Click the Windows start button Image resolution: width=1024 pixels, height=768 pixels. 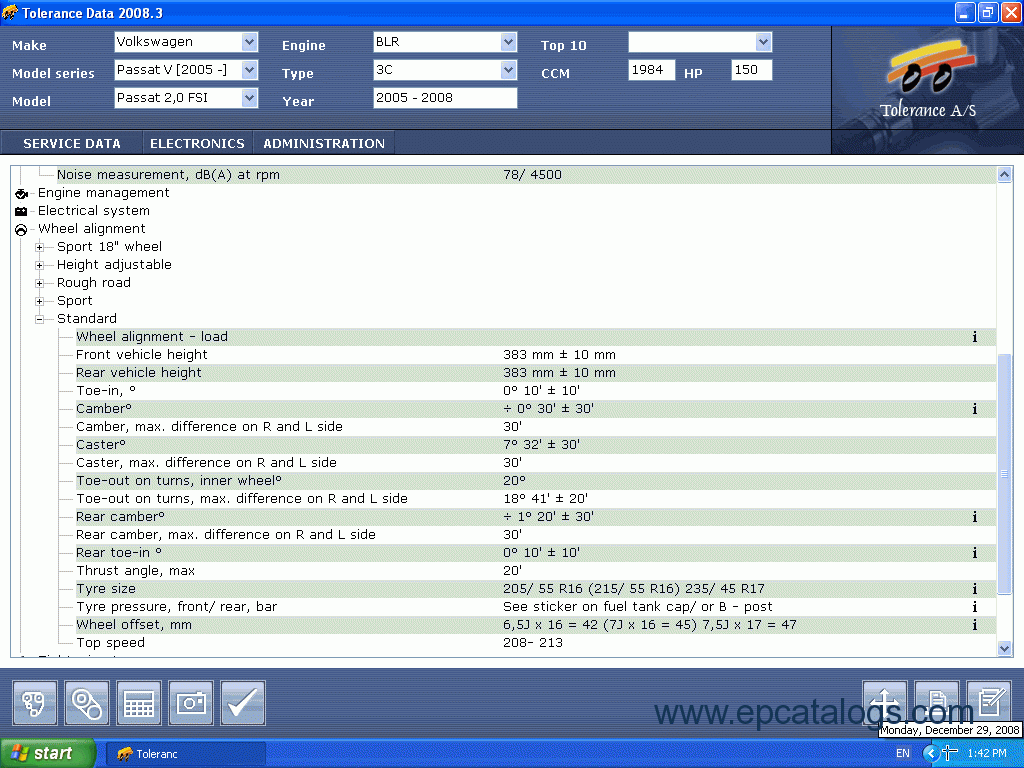(48, 754)
